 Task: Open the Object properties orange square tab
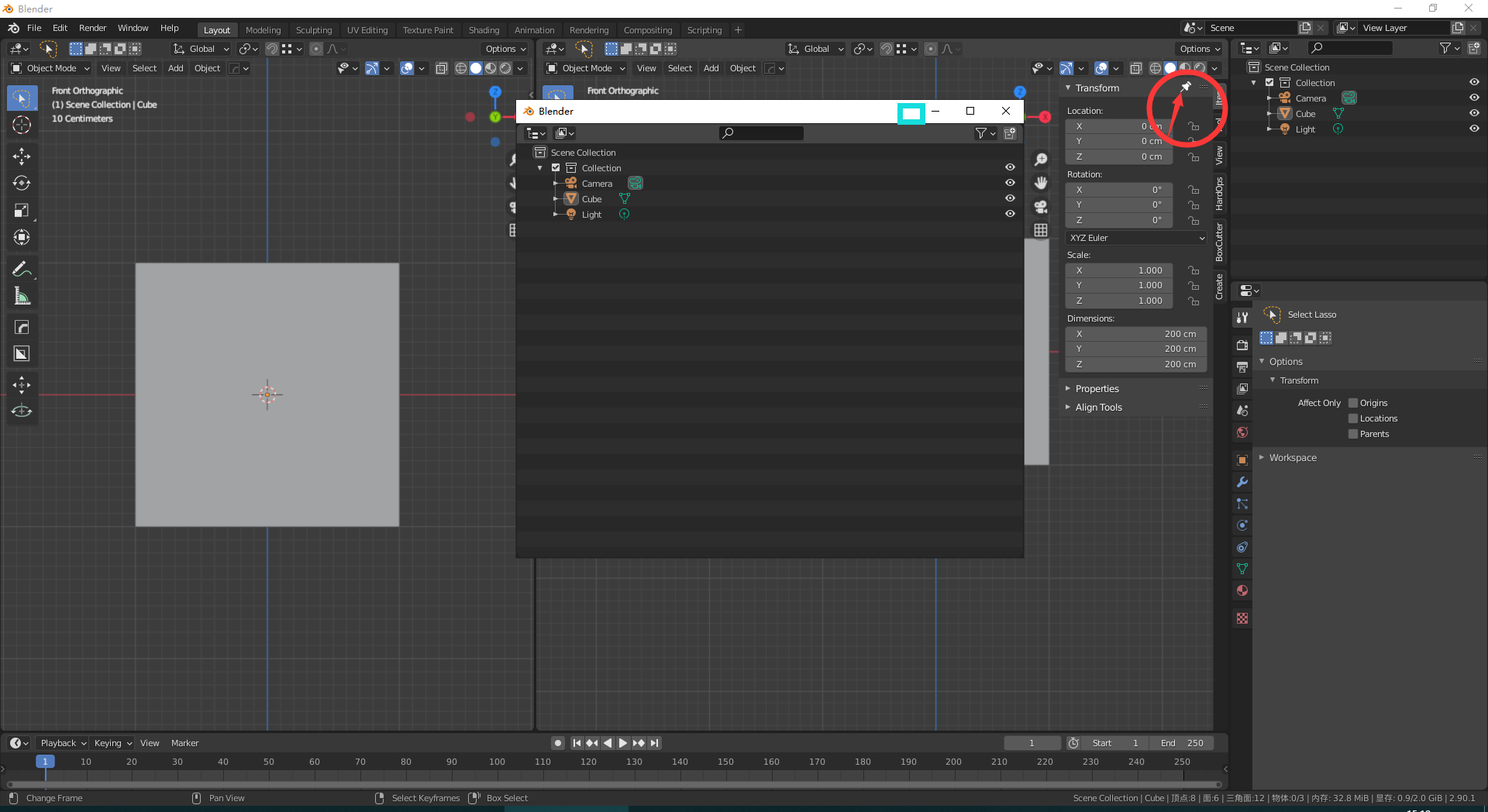click(x=1242, y=460)
